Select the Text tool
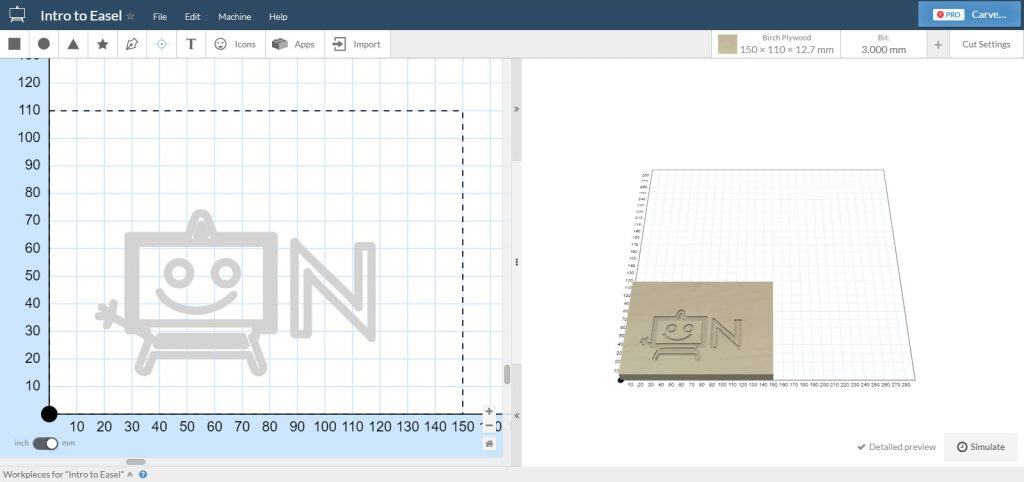1024x482 pixels. [x=191, y=44]
